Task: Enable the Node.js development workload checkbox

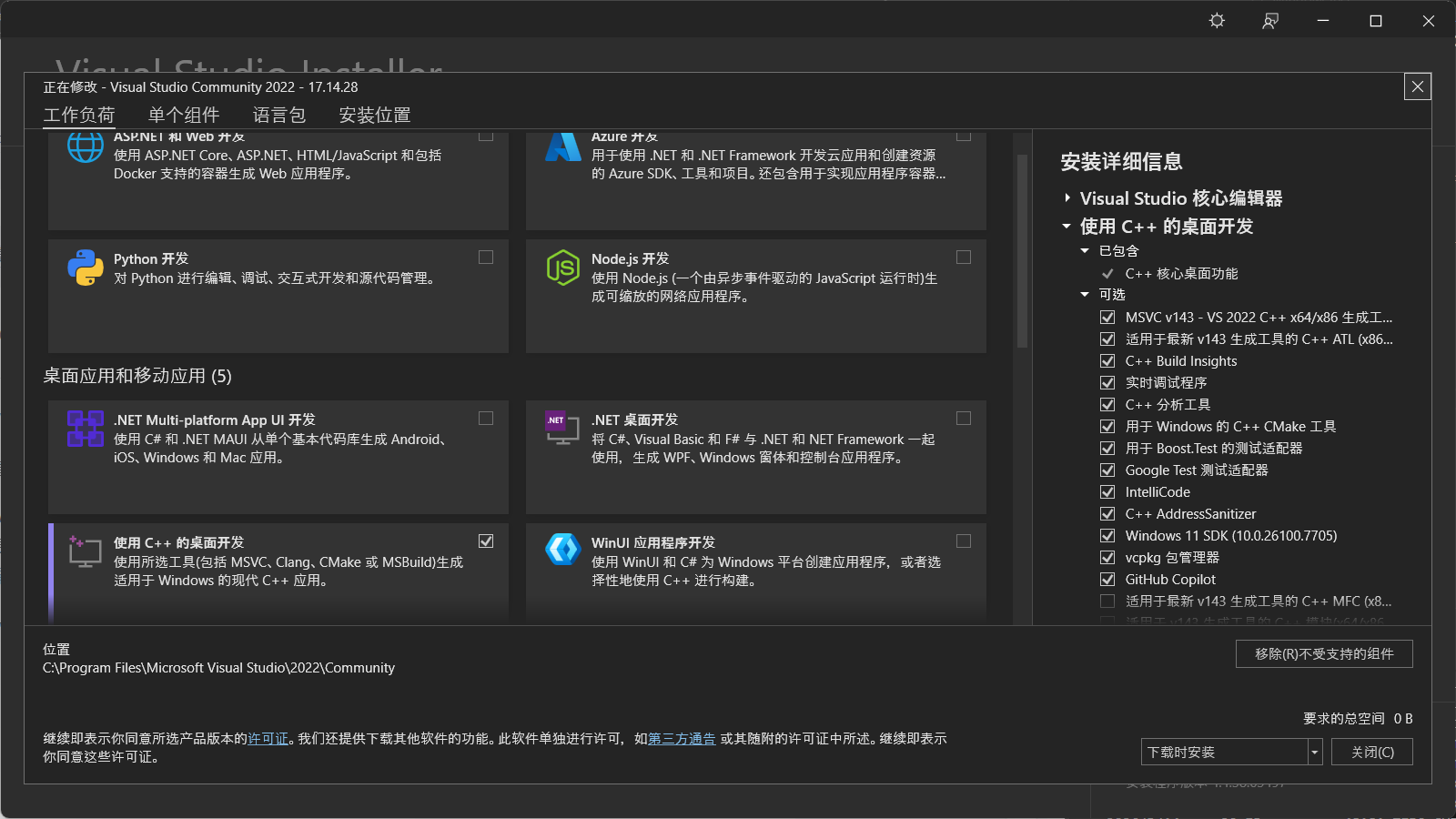Action: pos(964,258)
